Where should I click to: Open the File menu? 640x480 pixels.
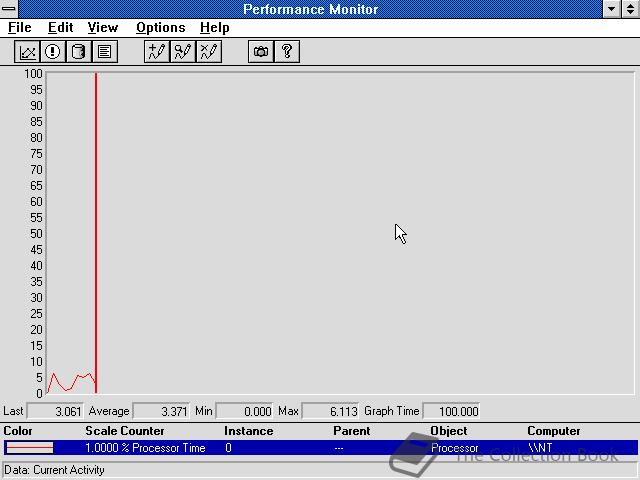(20, 28)
